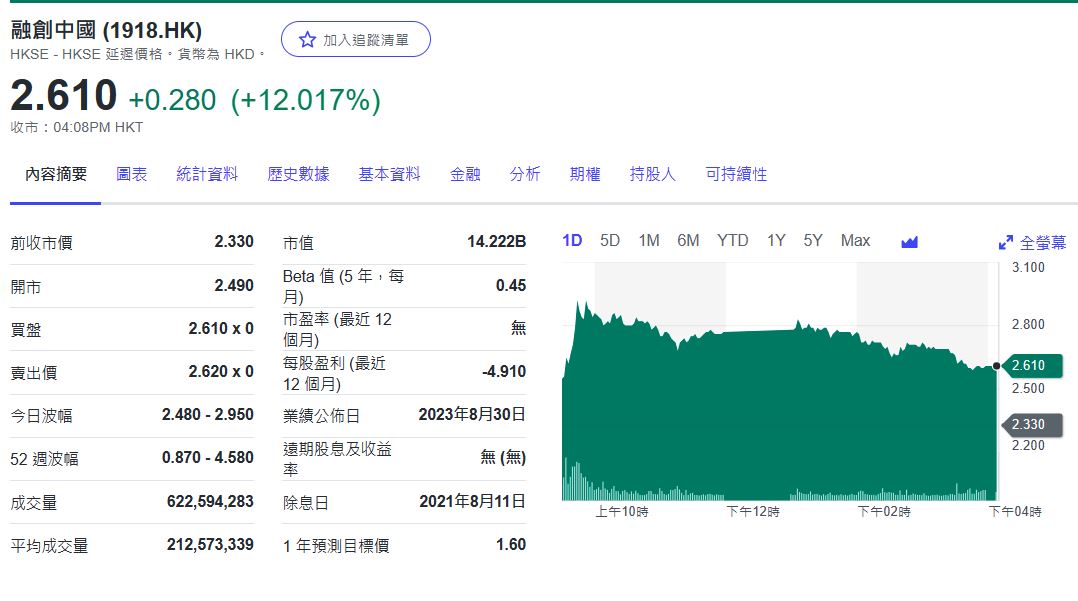Select the 1D chart range
Viewport: 1078px width, 601px height.
(x=572, y=241)
